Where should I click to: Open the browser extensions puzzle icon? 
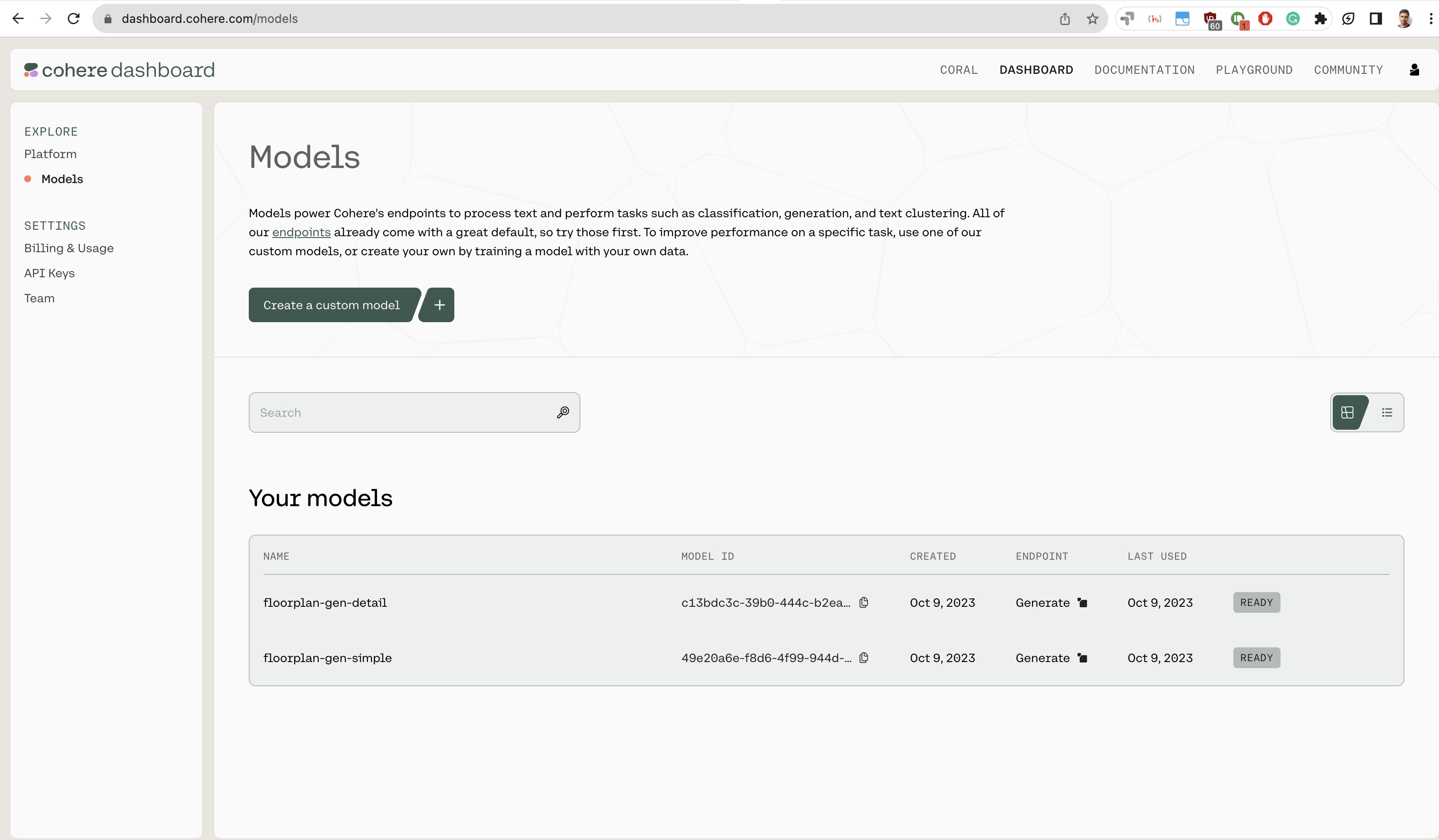tap(1320, 19)
